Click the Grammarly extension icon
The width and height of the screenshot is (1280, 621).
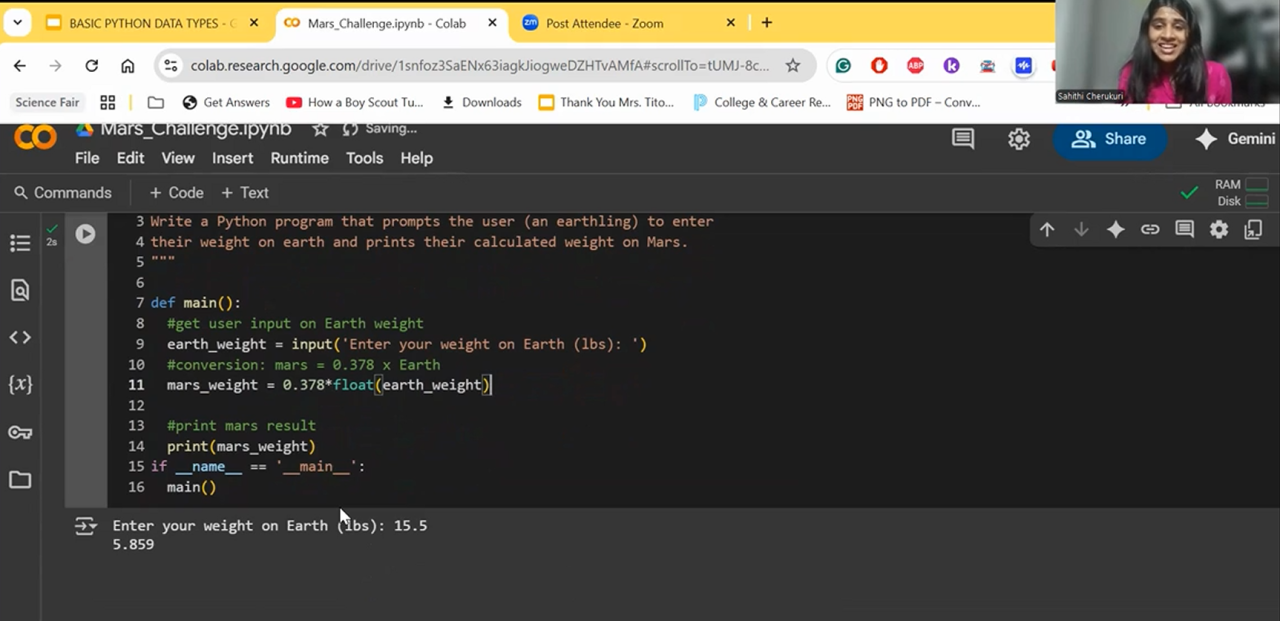843,66
